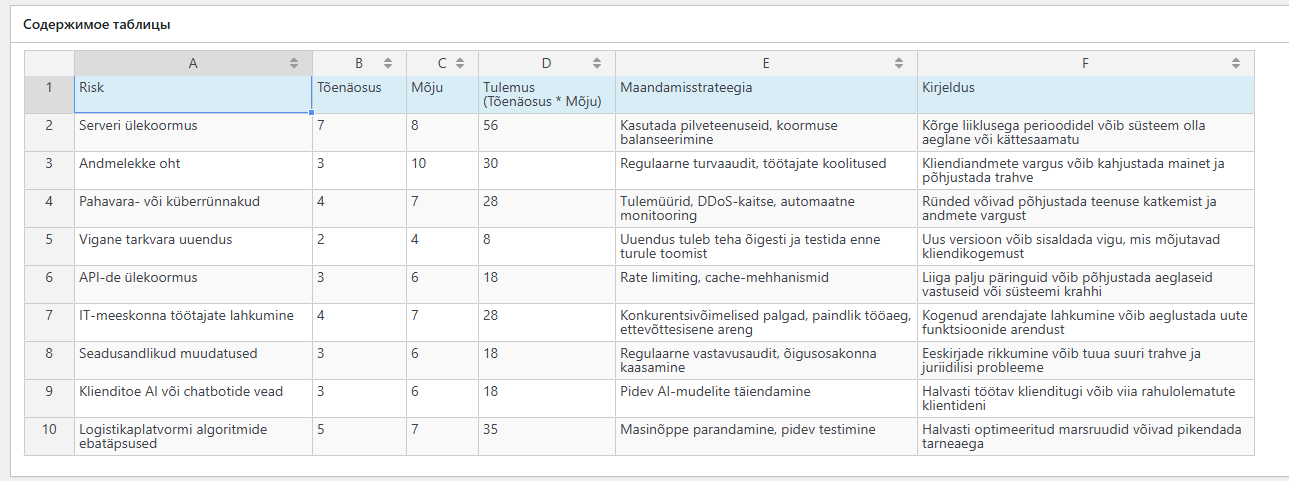1289x481 pixels.
Task: Select column E header
Action: pyautogui.click(x=766, y=63)
